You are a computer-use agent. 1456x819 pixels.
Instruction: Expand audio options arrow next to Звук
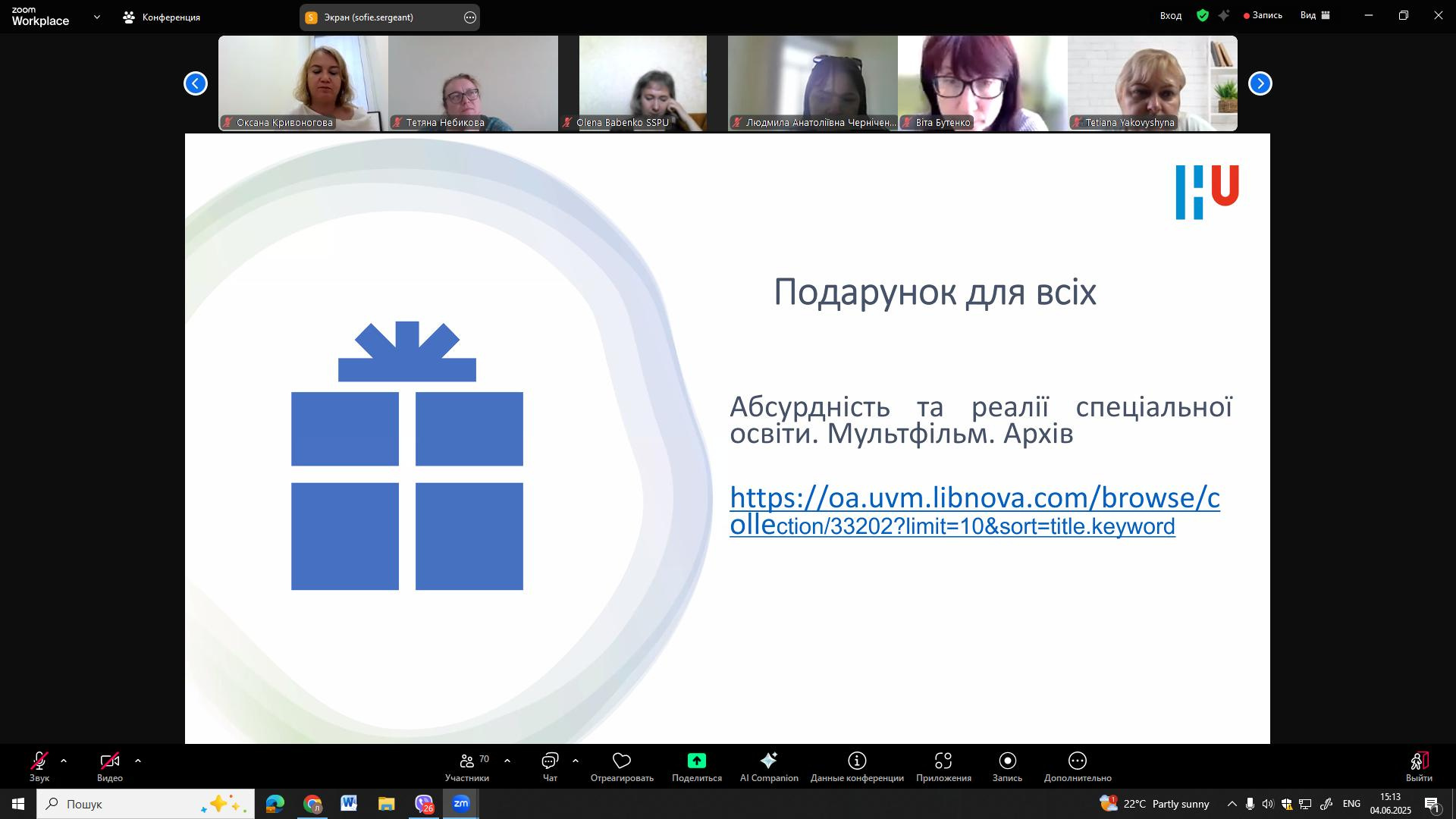(x=64, y=761)
